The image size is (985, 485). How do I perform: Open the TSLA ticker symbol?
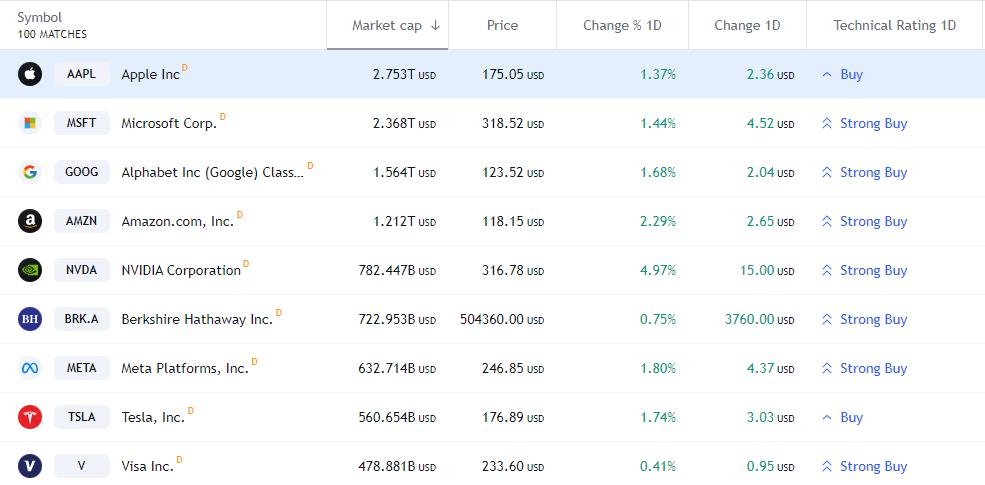coord(82,417)
